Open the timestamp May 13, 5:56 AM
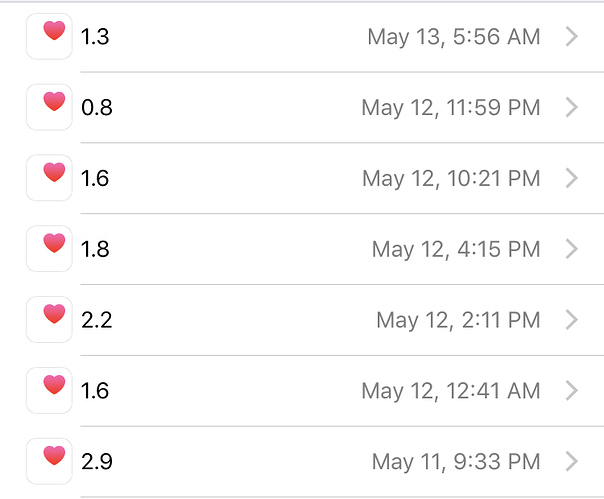The image size is (604, 499). 454,37
